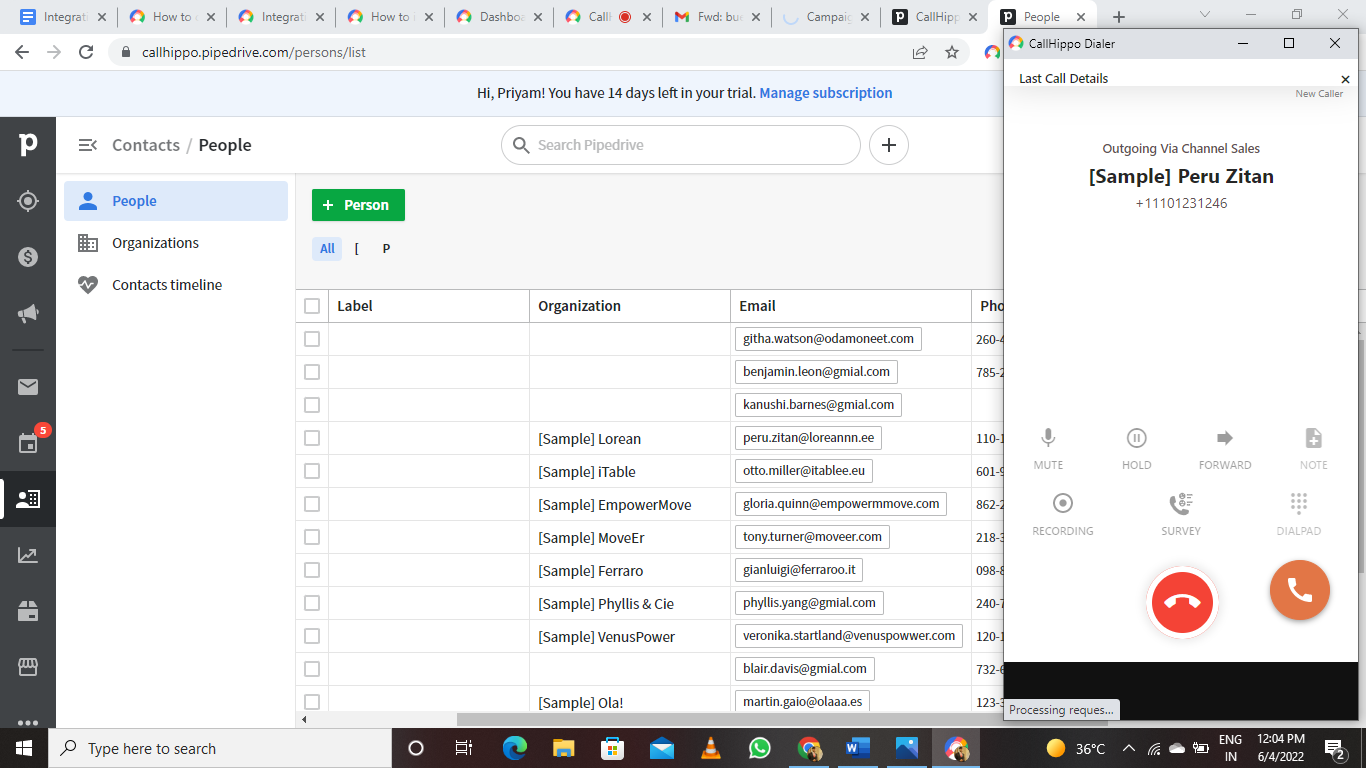
Task: Open WhatsApp from taskbar
Action: tap(760, 748)
